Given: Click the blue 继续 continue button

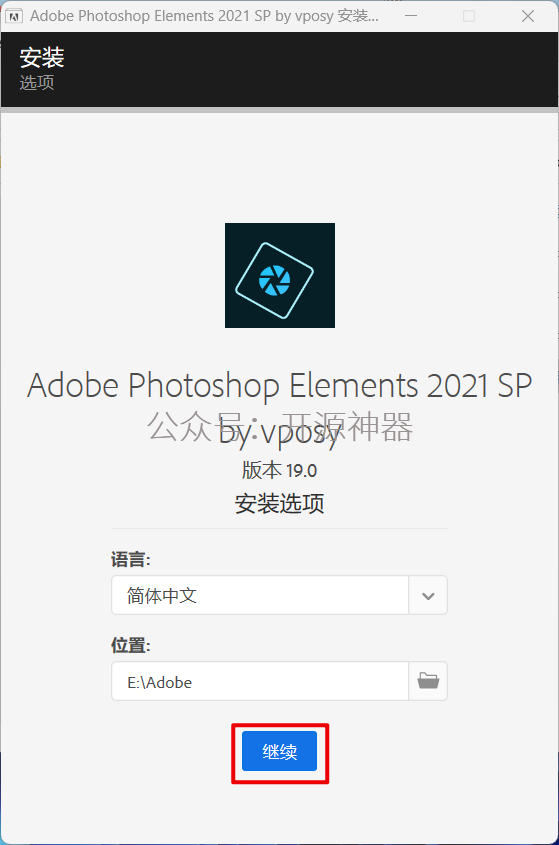Looking at the screenshot, I should tap(279, 751).
